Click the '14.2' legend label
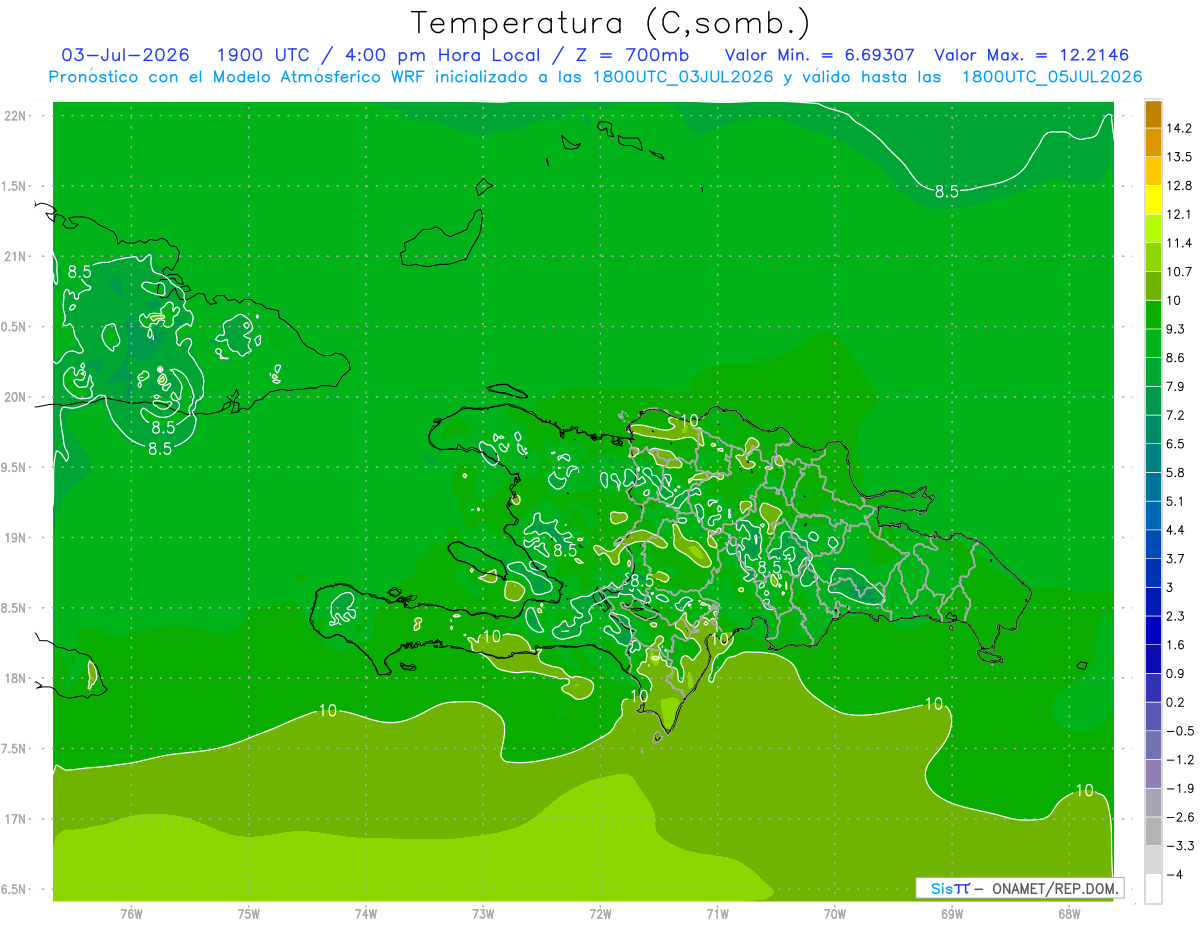Screen dimensions: 1200x927 1181,128
